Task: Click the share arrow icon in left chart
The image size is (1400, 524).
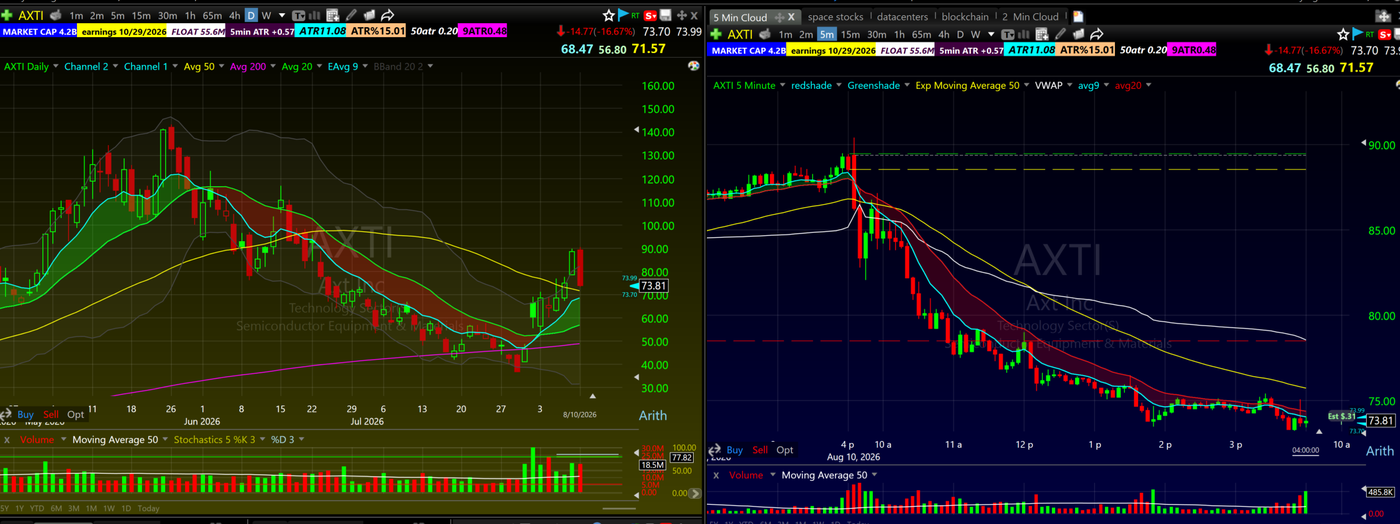Action: pyautogui.click(x=388, y=15)
